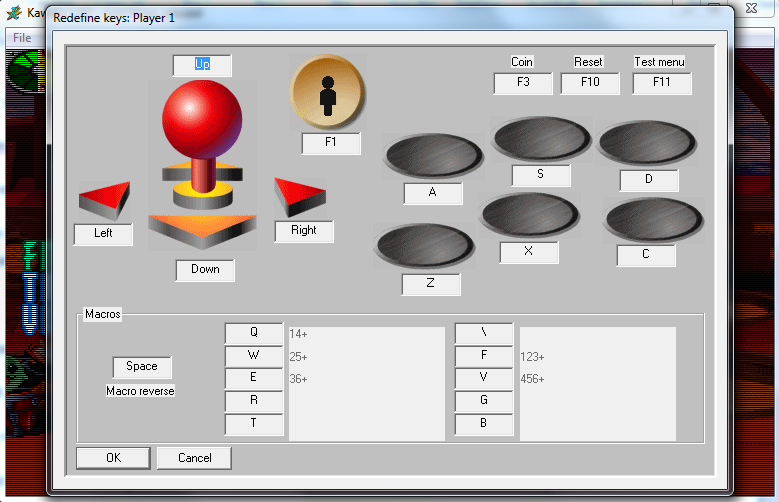The image size is (779, 502).
Task: Select the highlighted Up key field
Action: tap(202, 65)
